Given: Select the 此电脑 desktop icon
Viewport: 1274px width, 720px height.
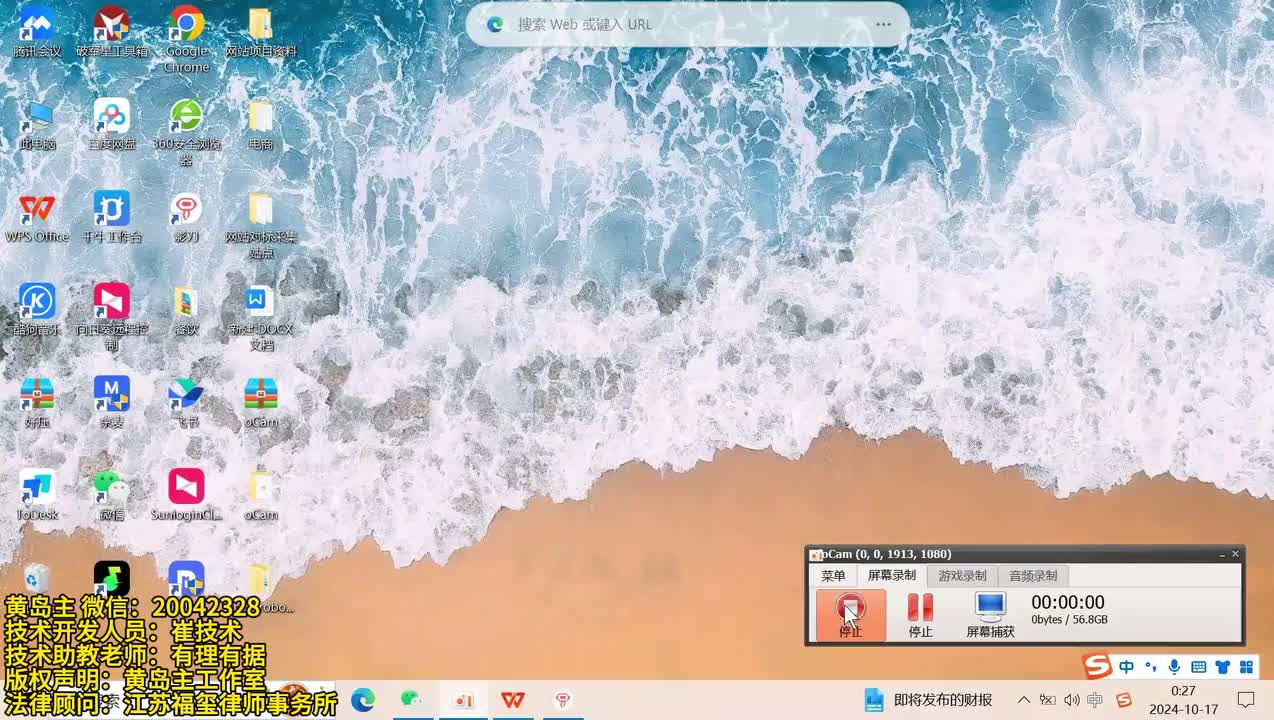Looking at the screenshot, I should (37, 124).
